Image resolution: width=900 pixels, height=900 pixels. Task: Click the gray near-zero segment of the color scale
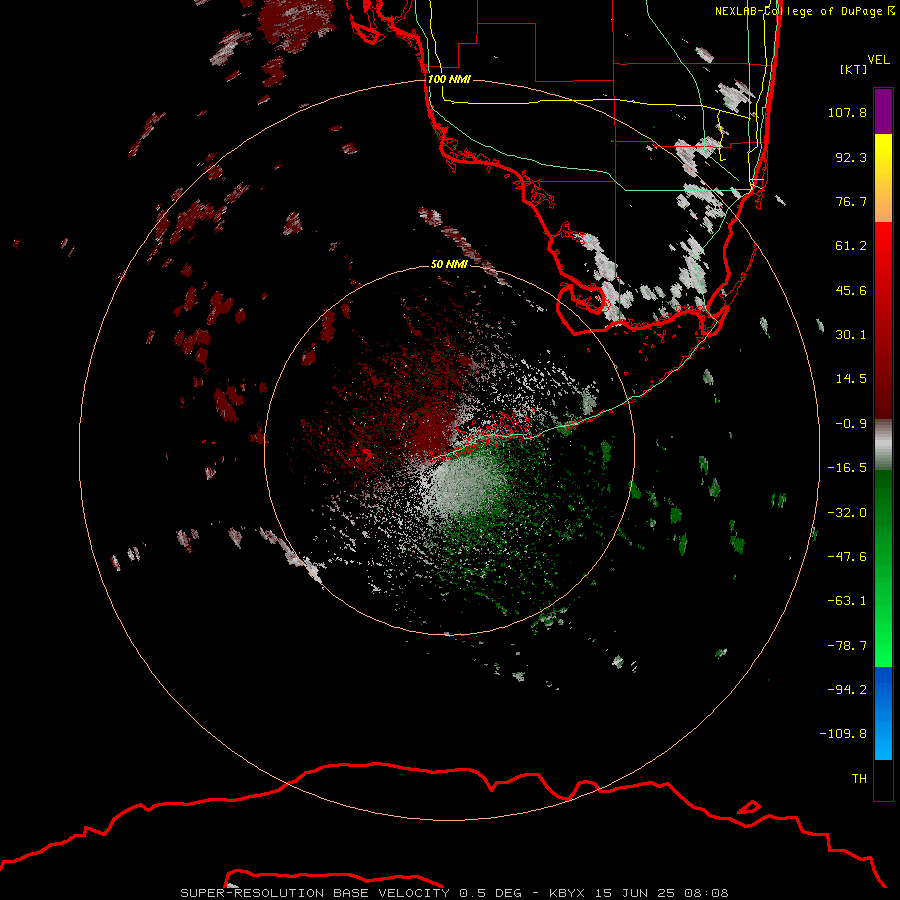click(883, 445)
